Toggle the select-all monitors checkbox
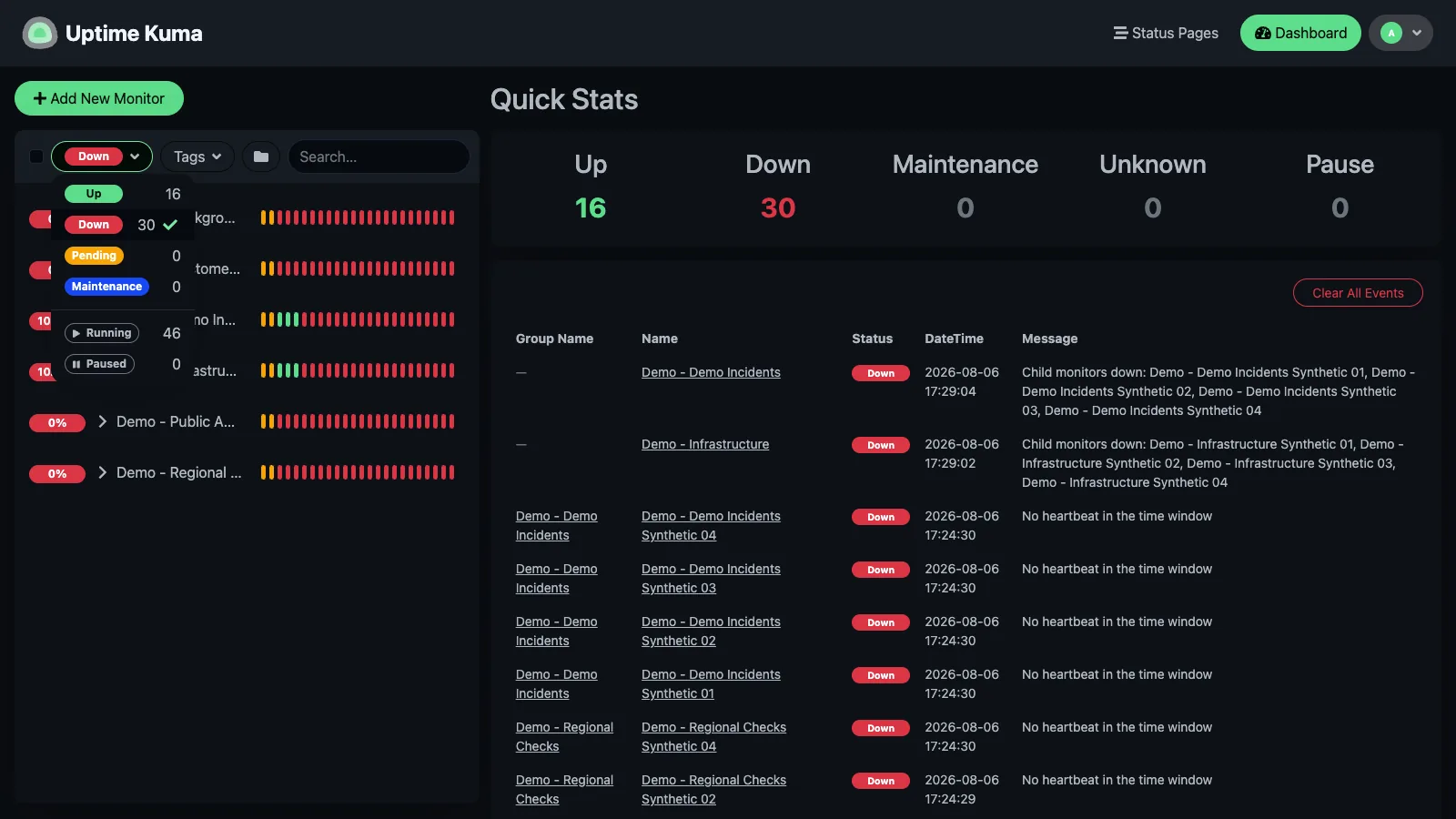Viewport: 1456px width, 819px height. pyautogui.click(x=36, y=157)
